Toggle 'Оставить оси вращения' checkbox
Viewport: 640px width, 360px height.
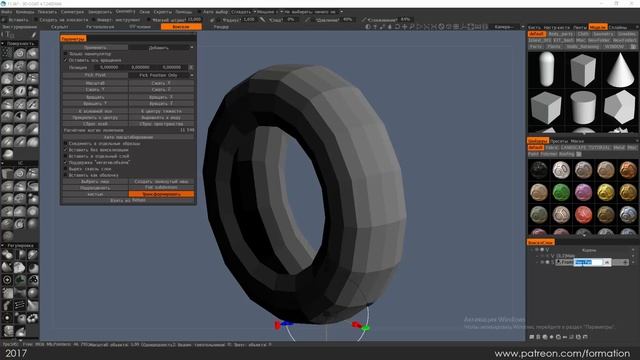click(x=66, y=60)
